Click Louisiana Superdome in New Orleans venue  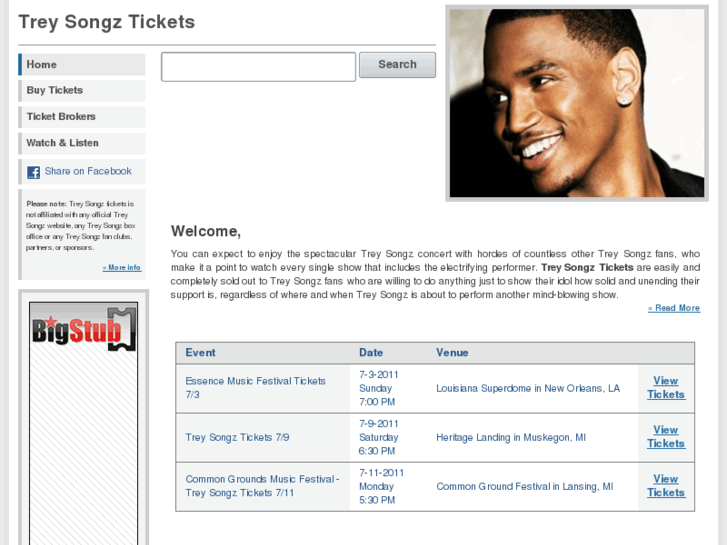tap(528, 388)
